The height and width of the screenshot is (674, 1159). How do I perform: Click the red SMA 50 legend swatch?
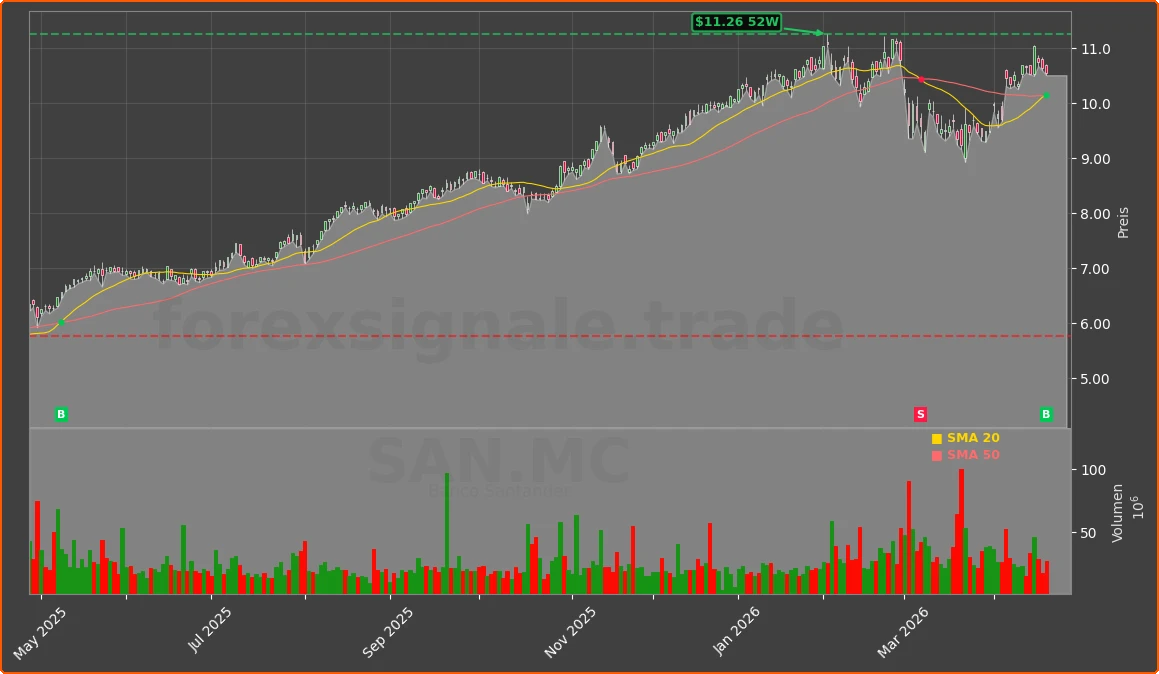pos(937,455)
